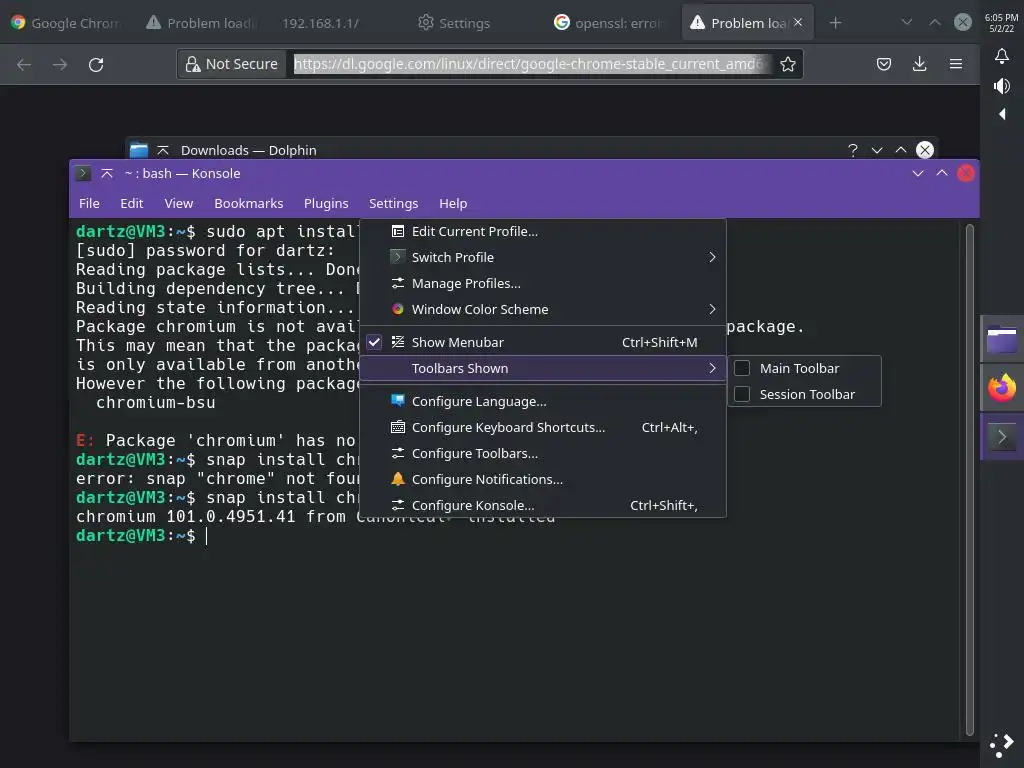1024x768 pixels.
Task: Open the Edit menu in Konsole
Action: [x=131, y=203]
